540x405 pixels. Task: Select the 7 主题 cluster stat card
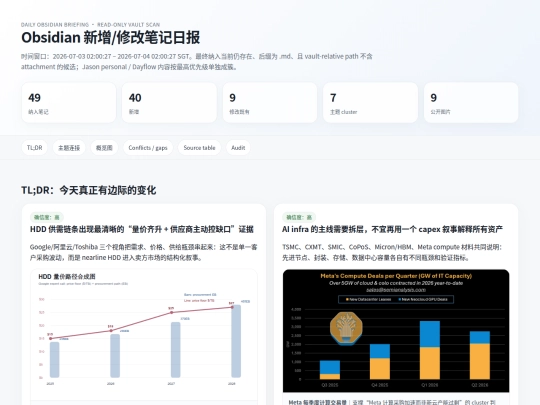(371, 103)
